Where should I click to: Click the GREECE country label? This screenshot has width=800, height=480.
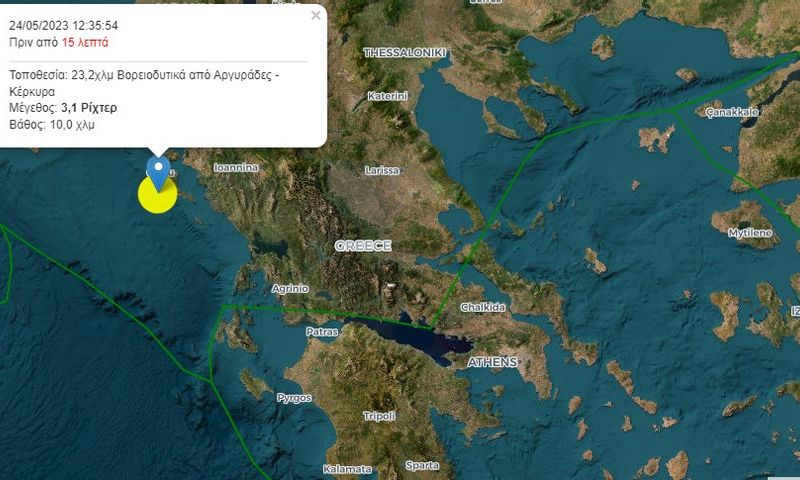coord(363,246)
